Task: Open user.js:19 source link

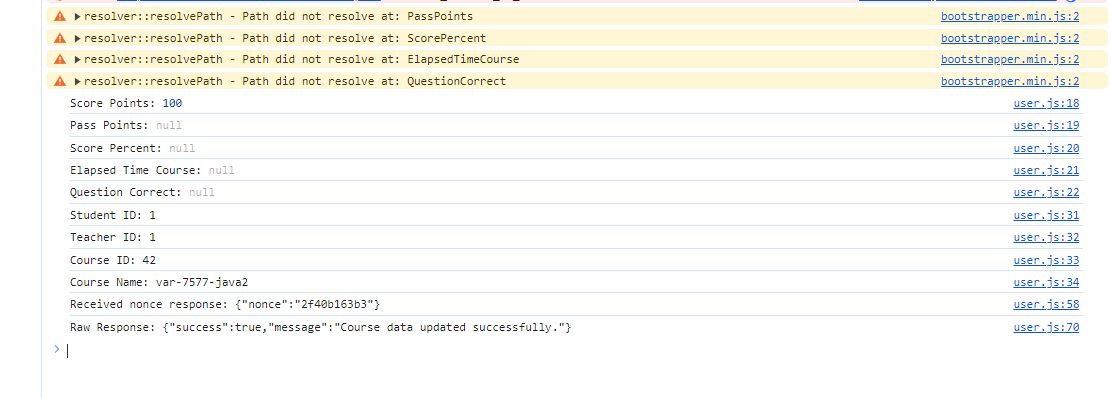Action: click(x=1046, y=125)
